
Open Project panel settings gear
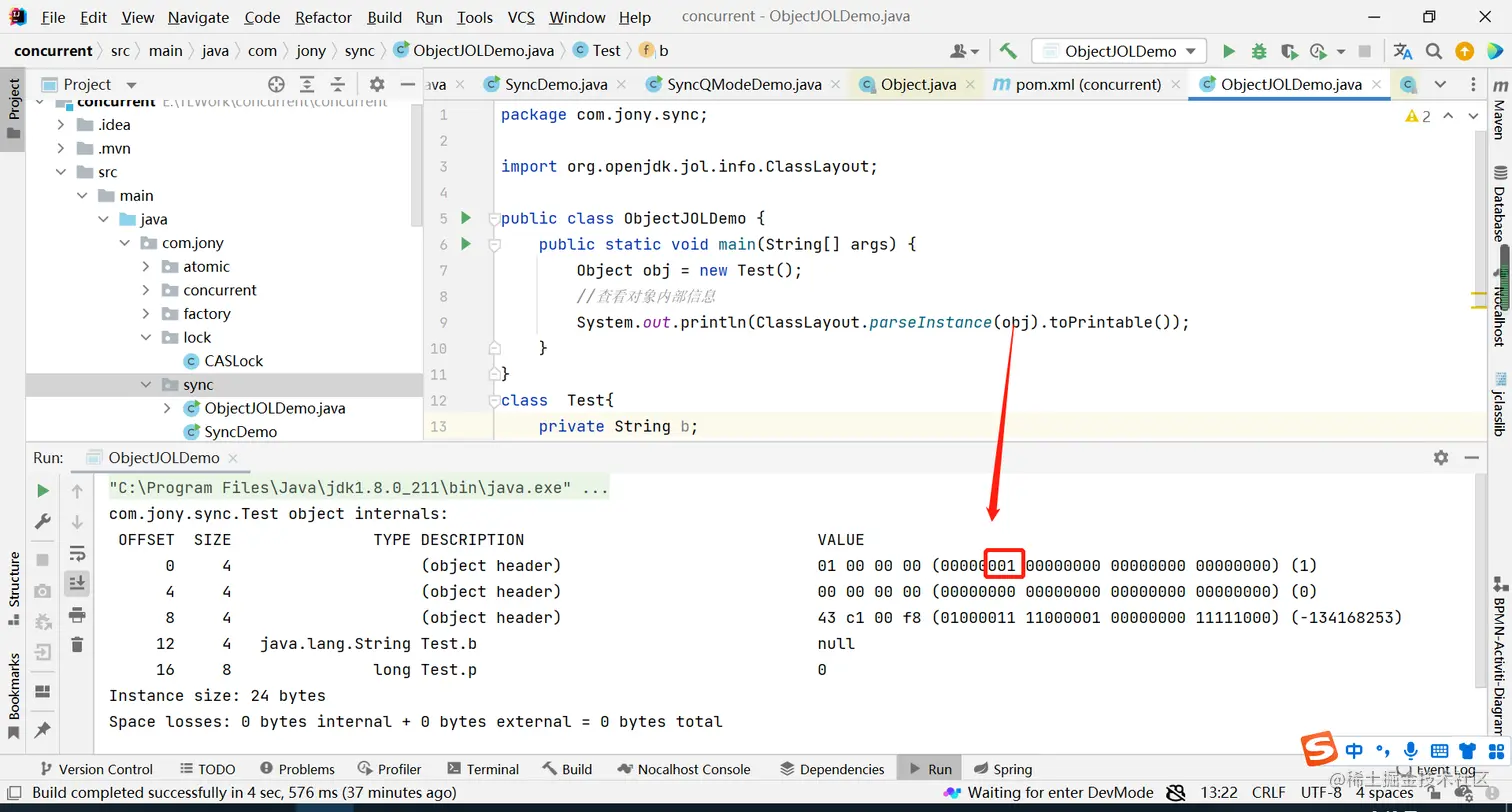tap(377, 85)
